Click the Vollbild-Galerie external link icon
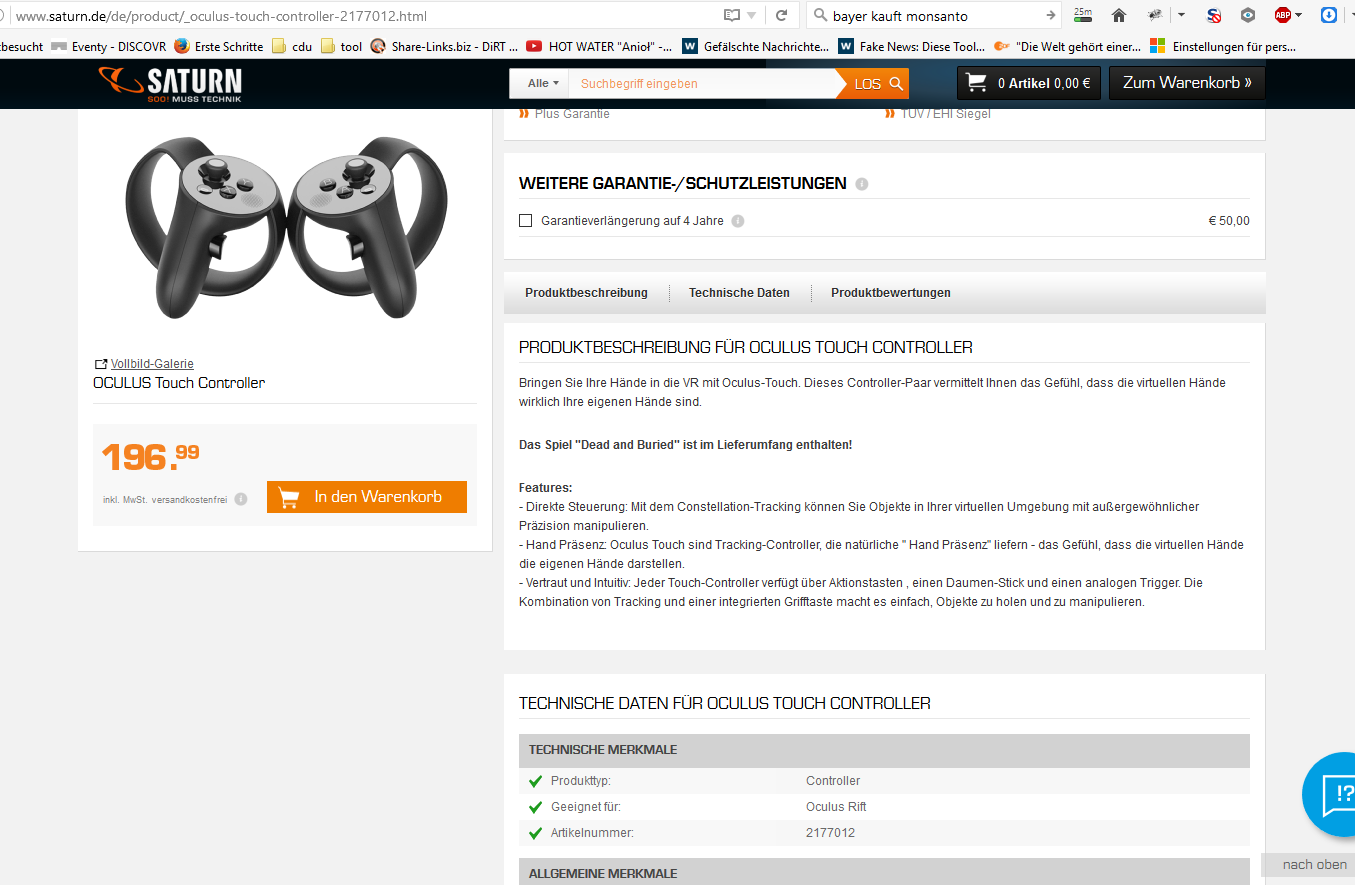1355x885 pixels. [x=100, y=364]
